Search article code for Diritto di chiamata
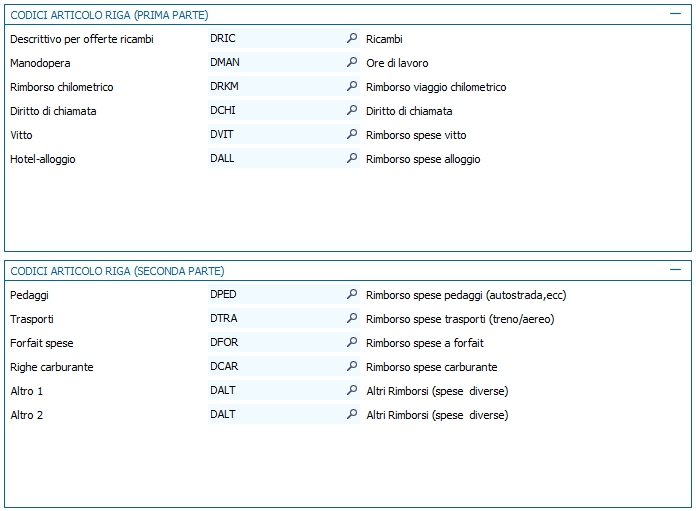The width and height of the screenshot is (696, 511). pos(351,111)
